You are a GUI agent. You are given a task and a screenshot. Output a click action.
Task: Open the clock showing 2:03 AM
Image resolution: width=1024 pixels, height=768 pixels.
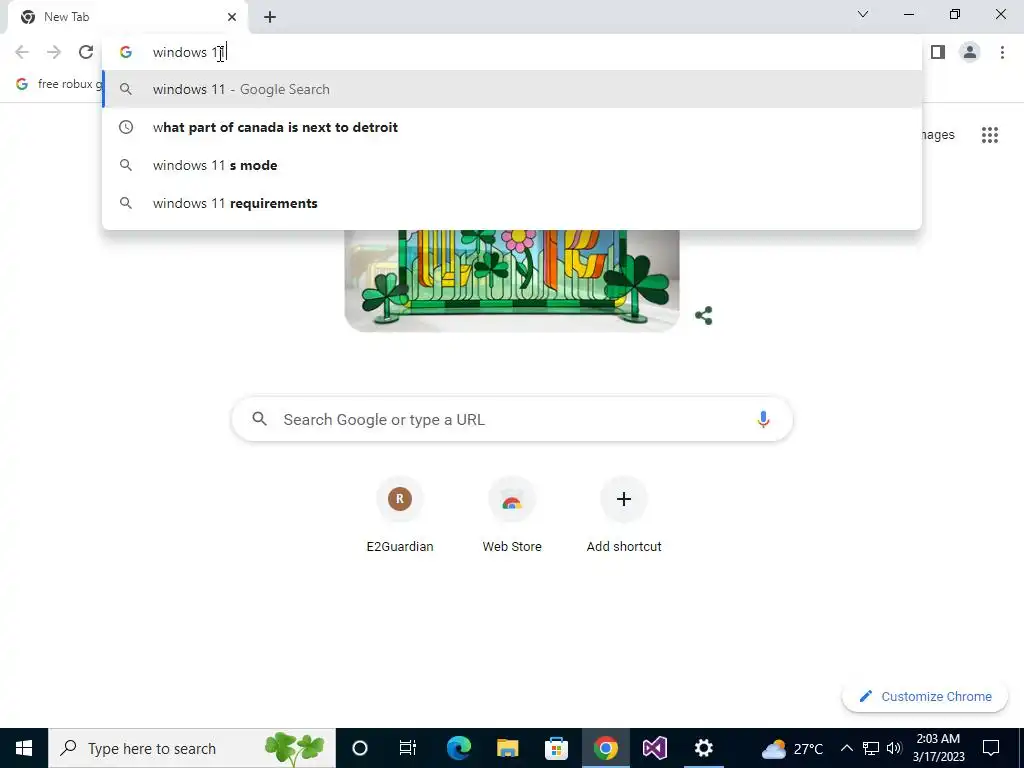point(938,748)
